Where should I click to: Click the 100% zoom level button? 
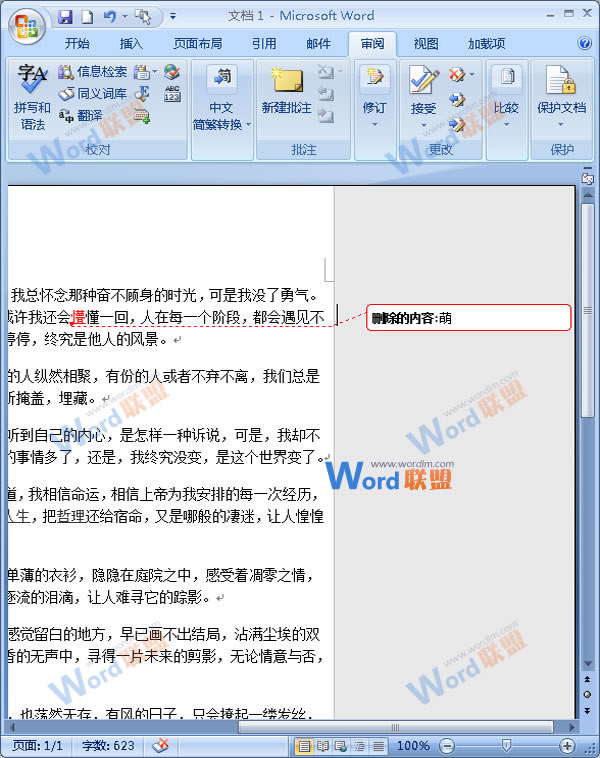pyautogui.click(x=413, y=746)
